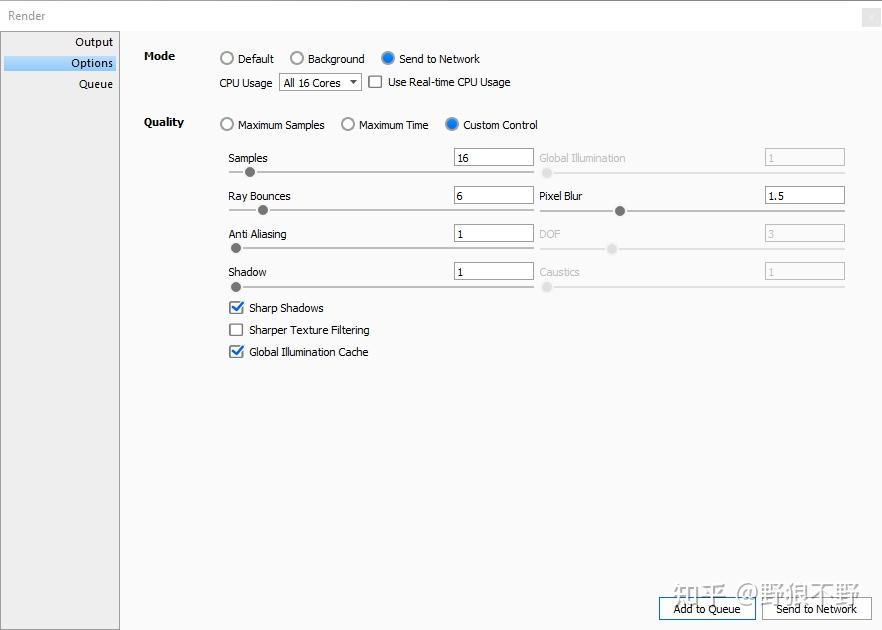Image resolution: width=882 pixels, height=630 pixels.
Task: Close the Render dialog window
Action: (x=870, y=17)
